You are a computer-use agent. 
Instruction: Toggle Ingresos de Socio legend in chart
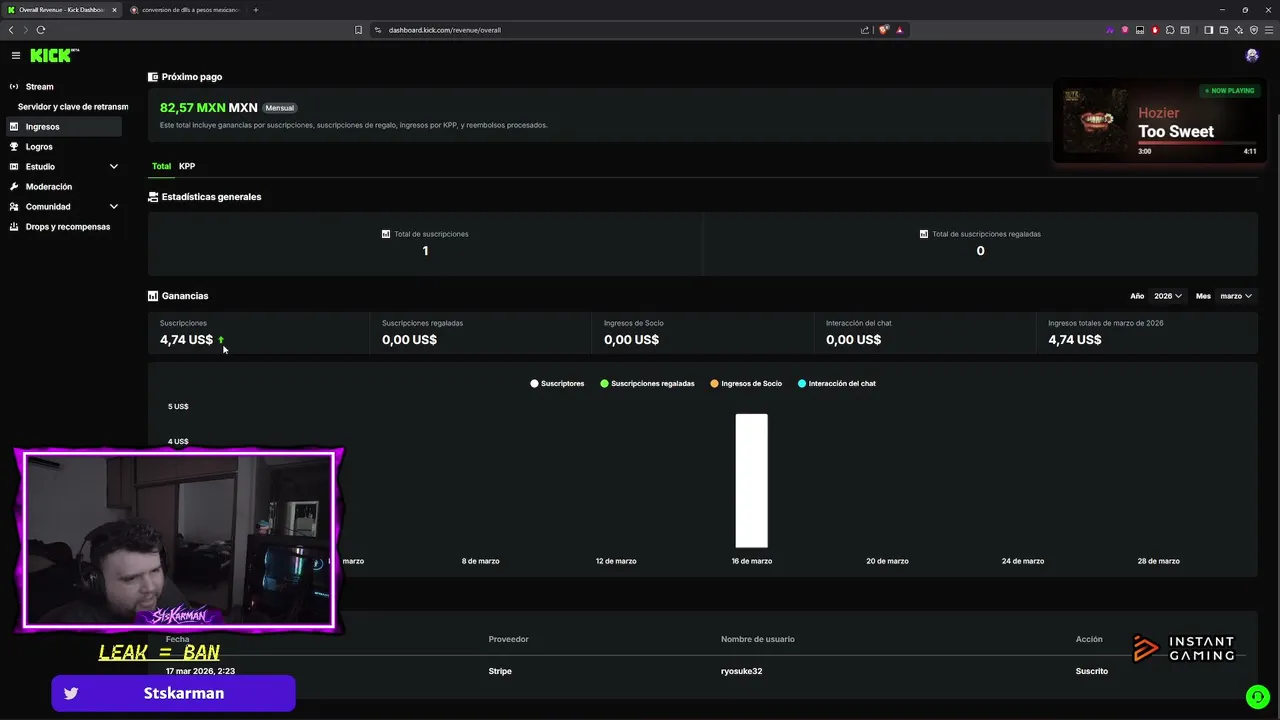click(746, 384)
